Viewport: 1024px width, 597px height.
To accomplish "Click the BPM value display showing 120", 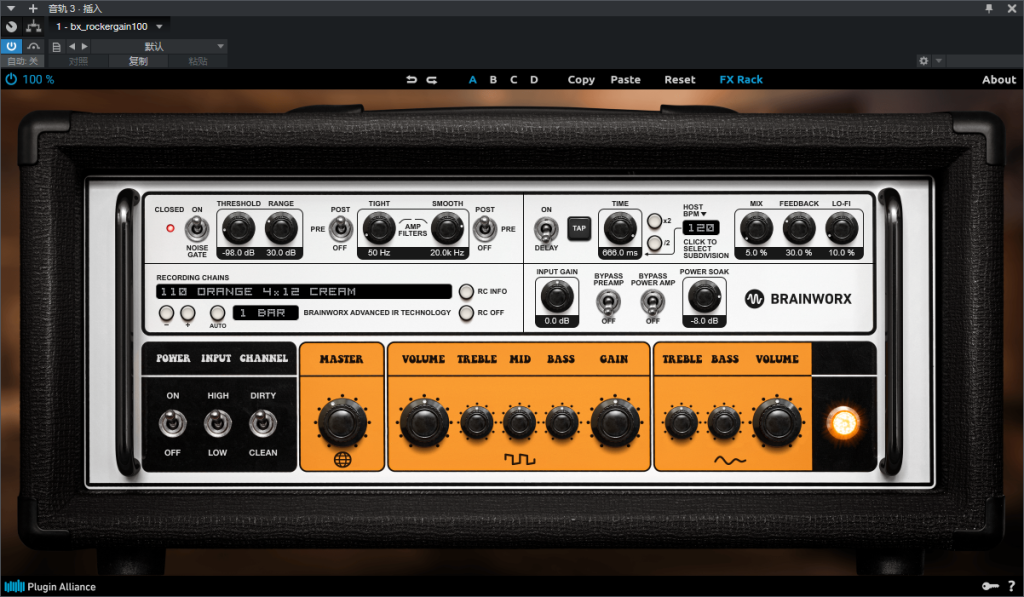I will click(x=701, y=228).
